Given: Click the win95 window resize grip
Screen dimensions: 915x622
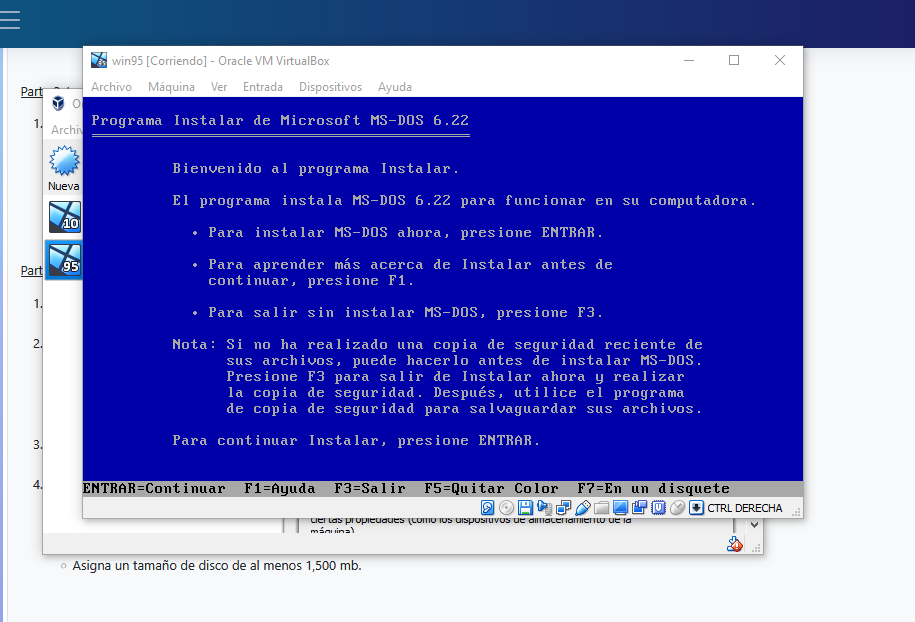Looking at the screenshot, I should pos(797,512).
